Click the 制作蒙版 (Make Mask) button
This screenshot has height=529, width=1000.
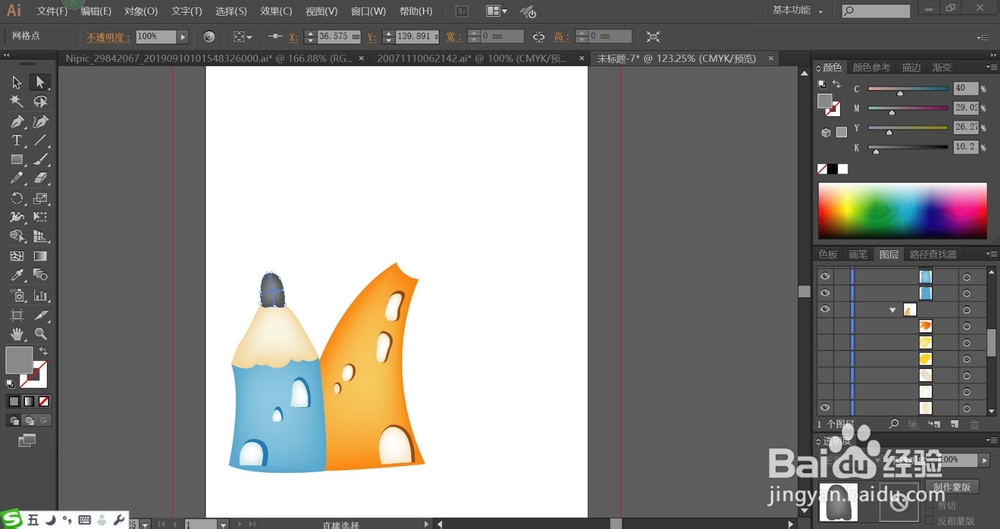[952, 487]
